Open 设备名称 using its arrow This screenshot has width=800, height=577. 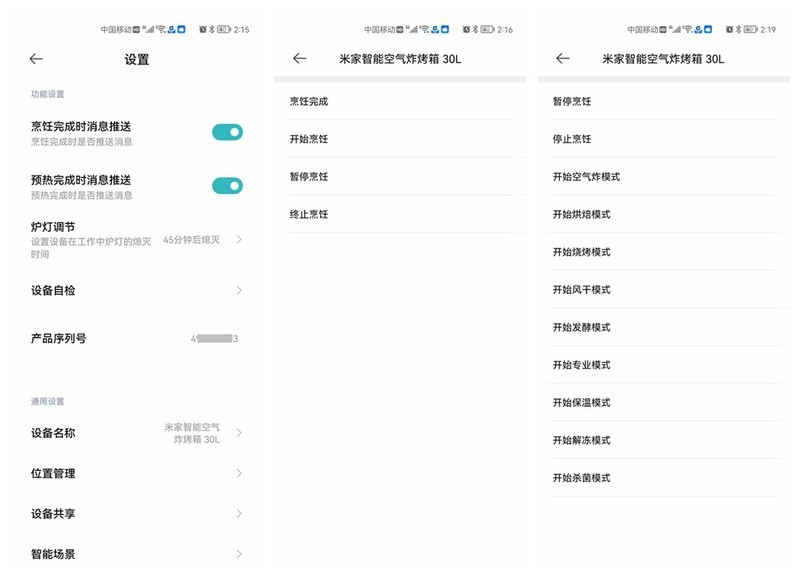pos(238,433)
